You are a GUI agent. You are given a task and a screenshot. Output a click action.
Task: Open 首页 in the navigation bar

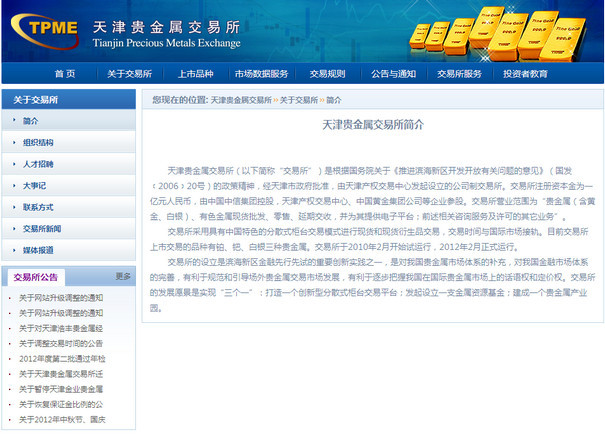(x=65, y=74)
